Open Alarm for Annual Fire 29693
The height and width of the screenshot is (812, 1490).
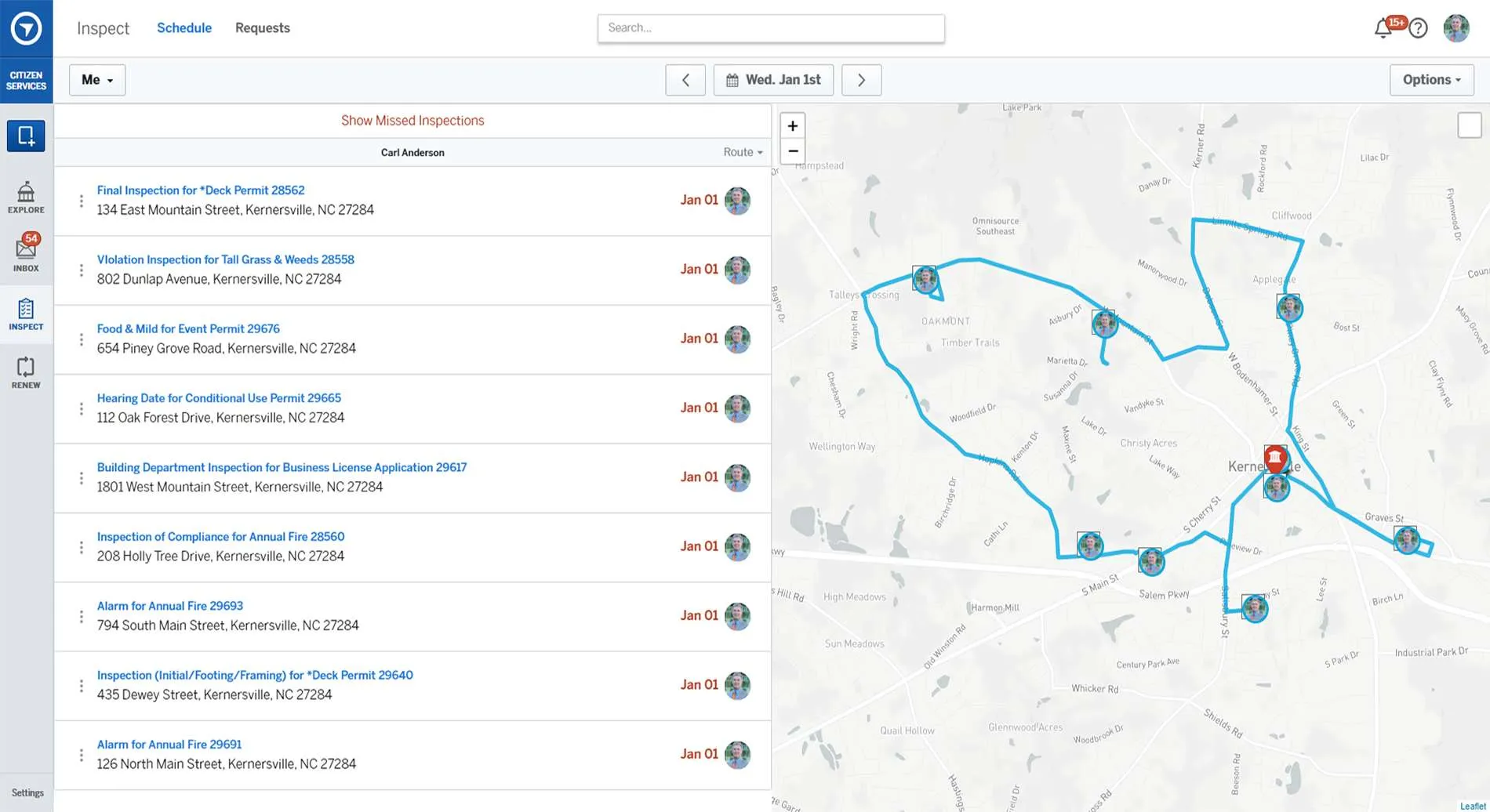(170, 606)
